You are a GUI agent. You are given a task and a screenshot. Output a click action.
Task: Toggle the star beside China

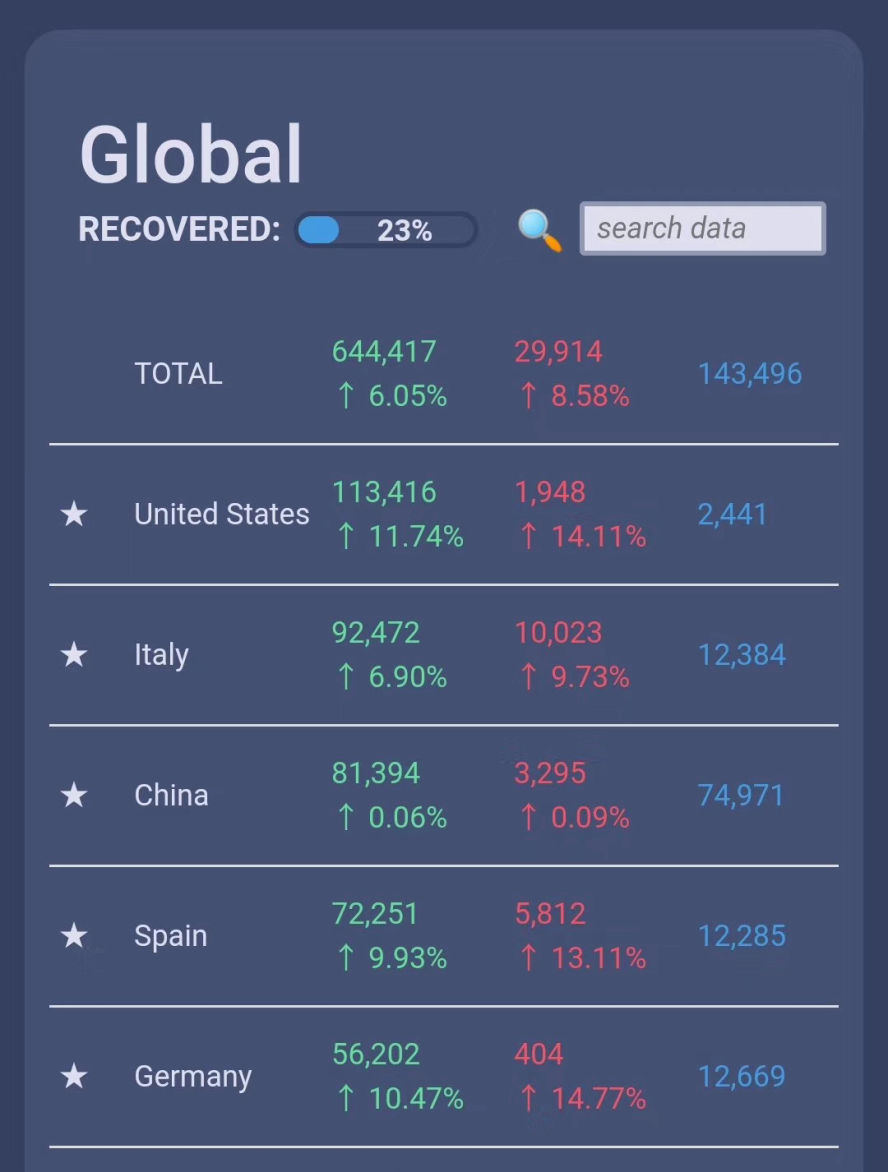[74, 796]
